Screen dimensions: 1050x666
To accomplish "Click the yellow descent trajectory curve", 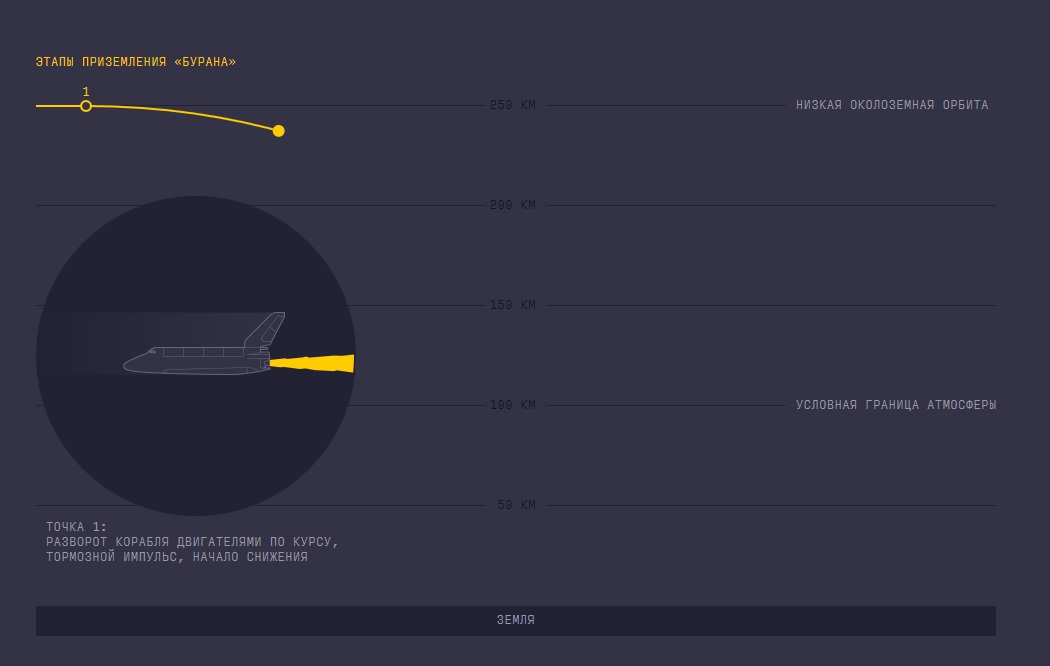I will click(181, 114).
